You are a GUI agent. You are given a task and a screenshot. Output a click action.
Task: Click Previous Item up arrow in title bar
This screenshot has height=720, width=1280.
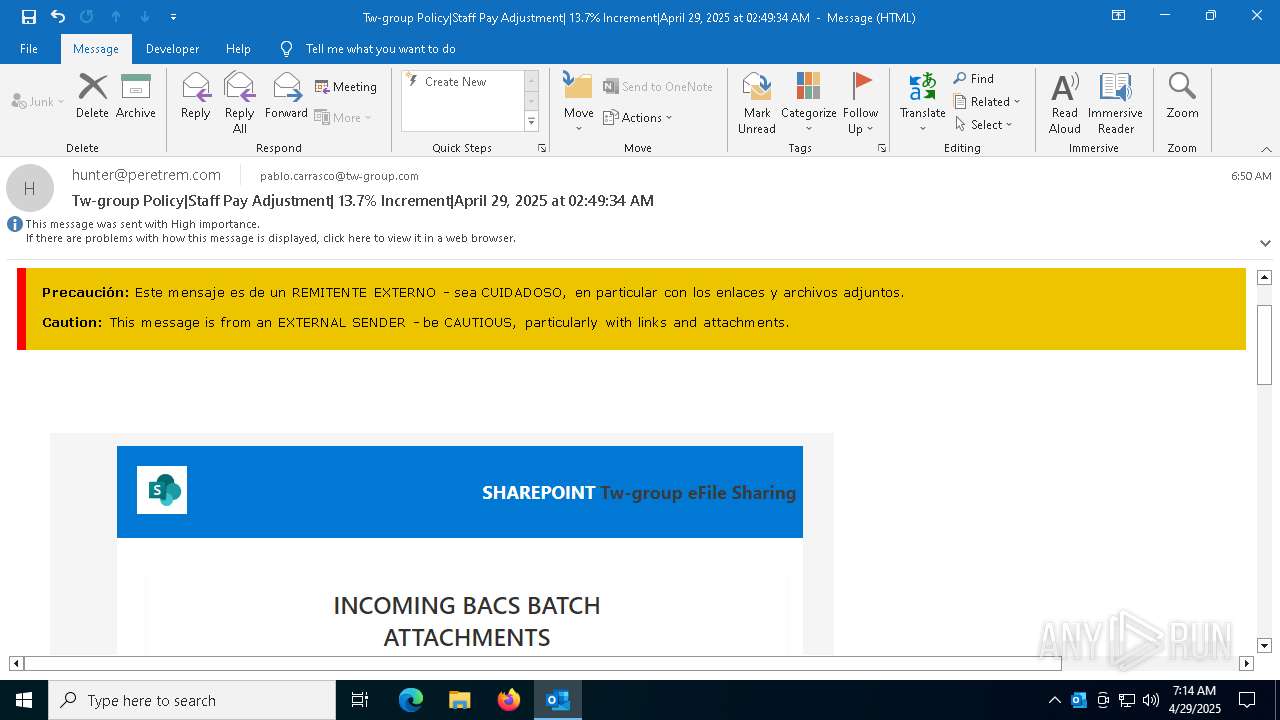click(x=116, y=16)
